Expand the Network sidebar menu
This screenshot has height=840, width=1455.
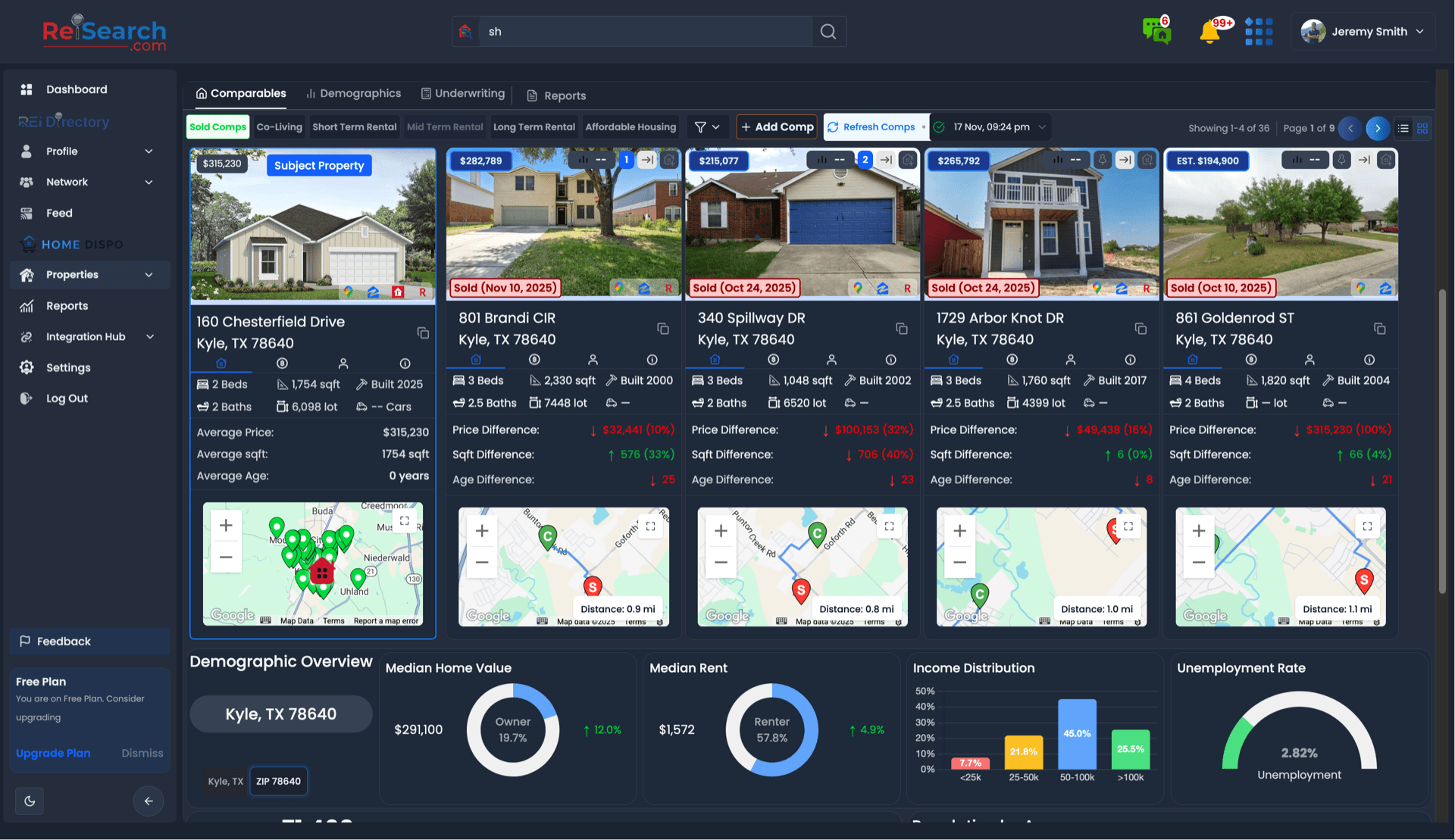coord(89,182)
